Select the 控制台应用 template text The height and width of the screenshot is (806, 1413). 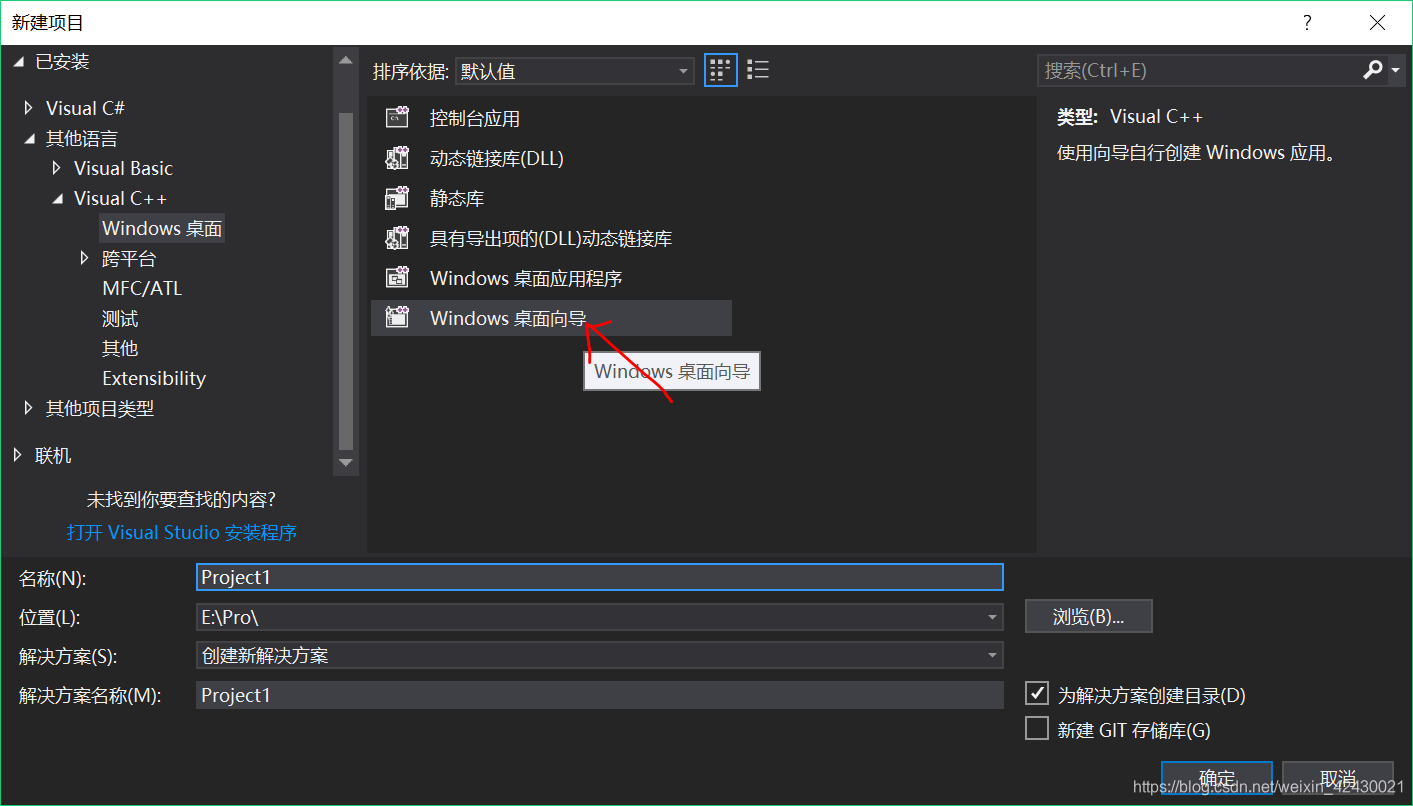coord(475,118)
